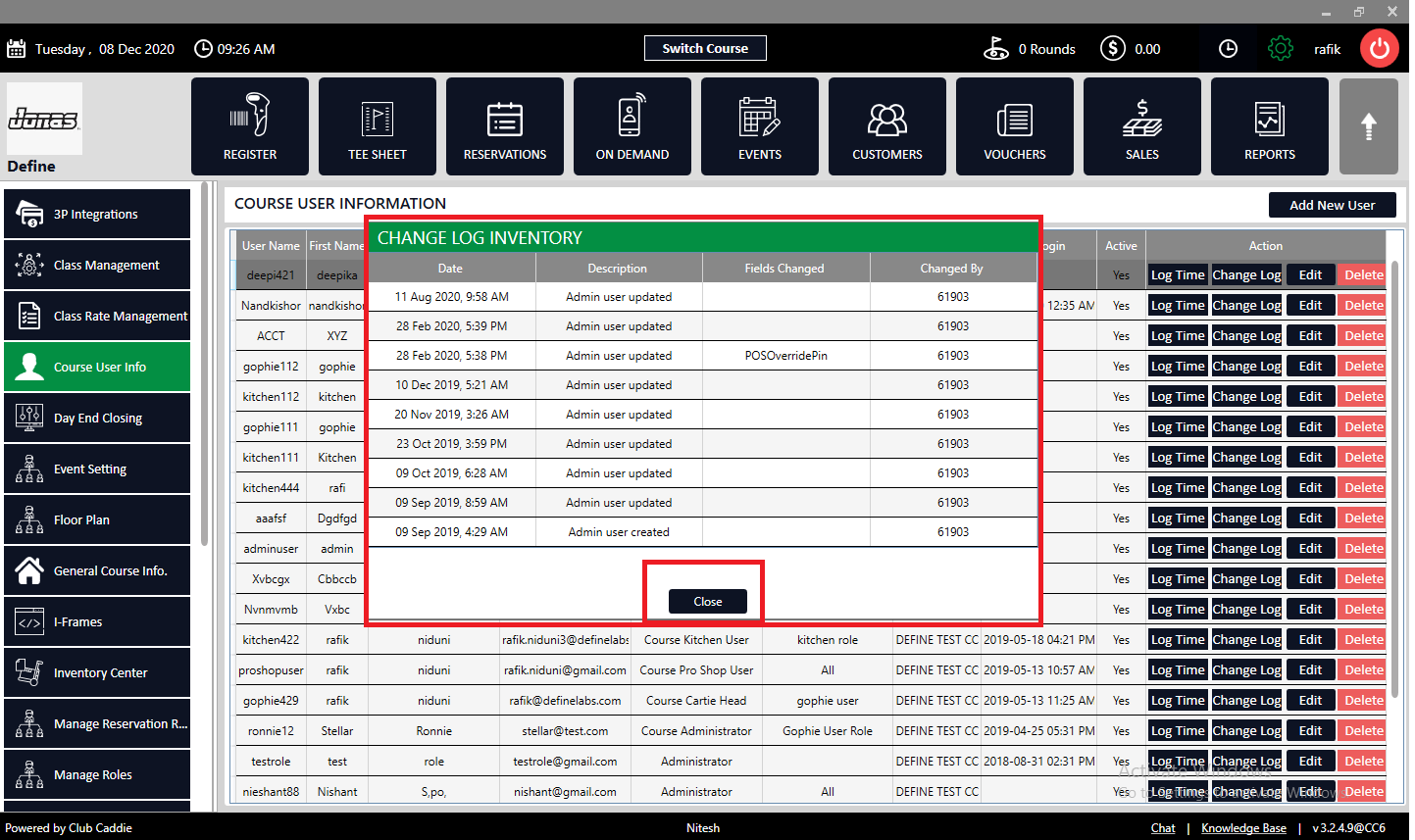This screenshot has width=1415, height=840.
Task: Open the Sales module
Action: [x=1142, y=126]
